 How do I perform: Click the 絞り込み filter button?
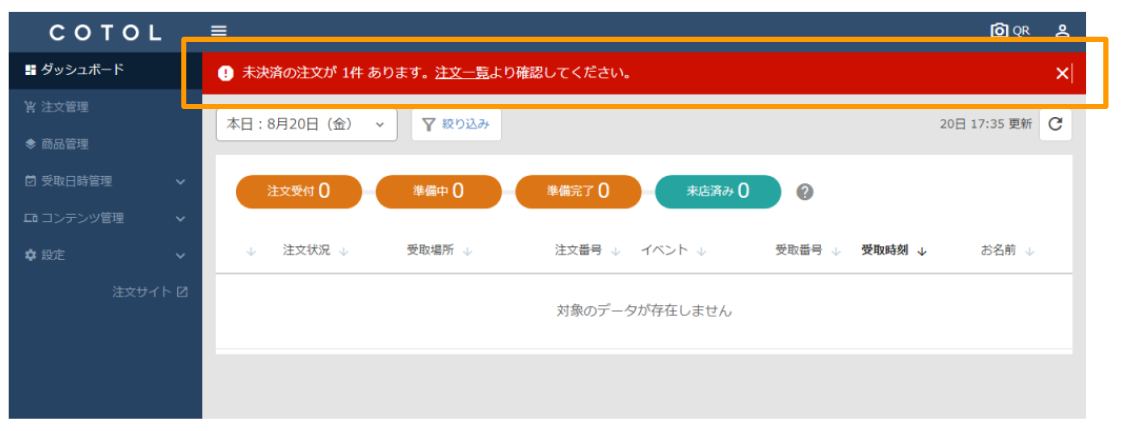pos(456,124)
